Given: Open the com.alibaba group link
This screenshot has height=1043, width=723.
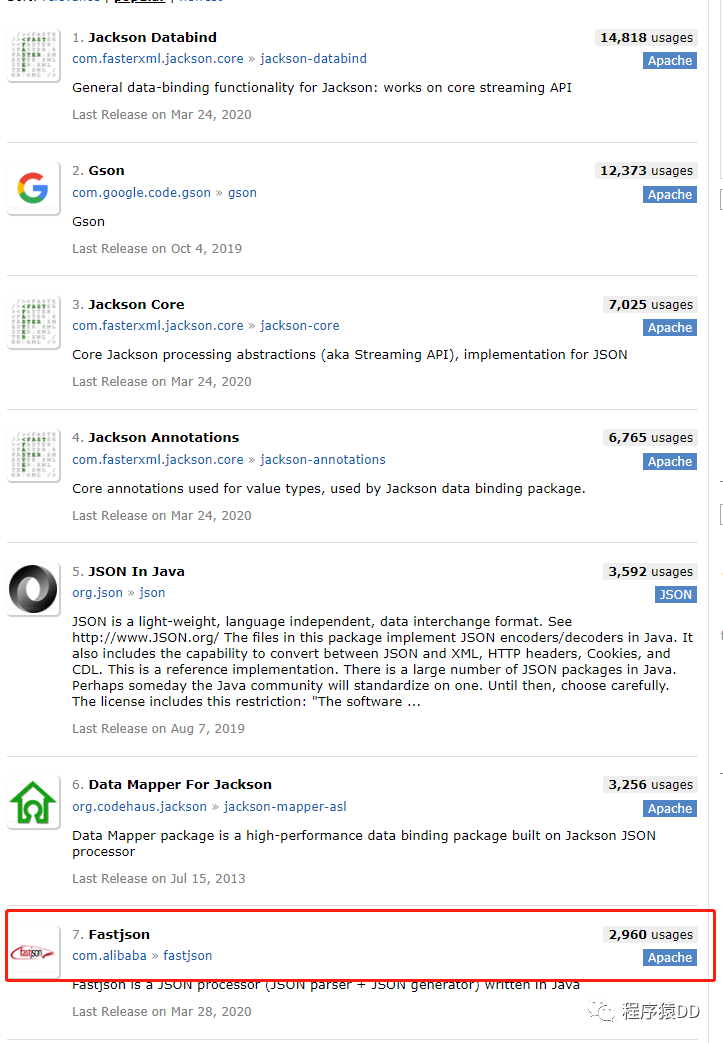Looking at the screenshot, I should pos(109,955).
